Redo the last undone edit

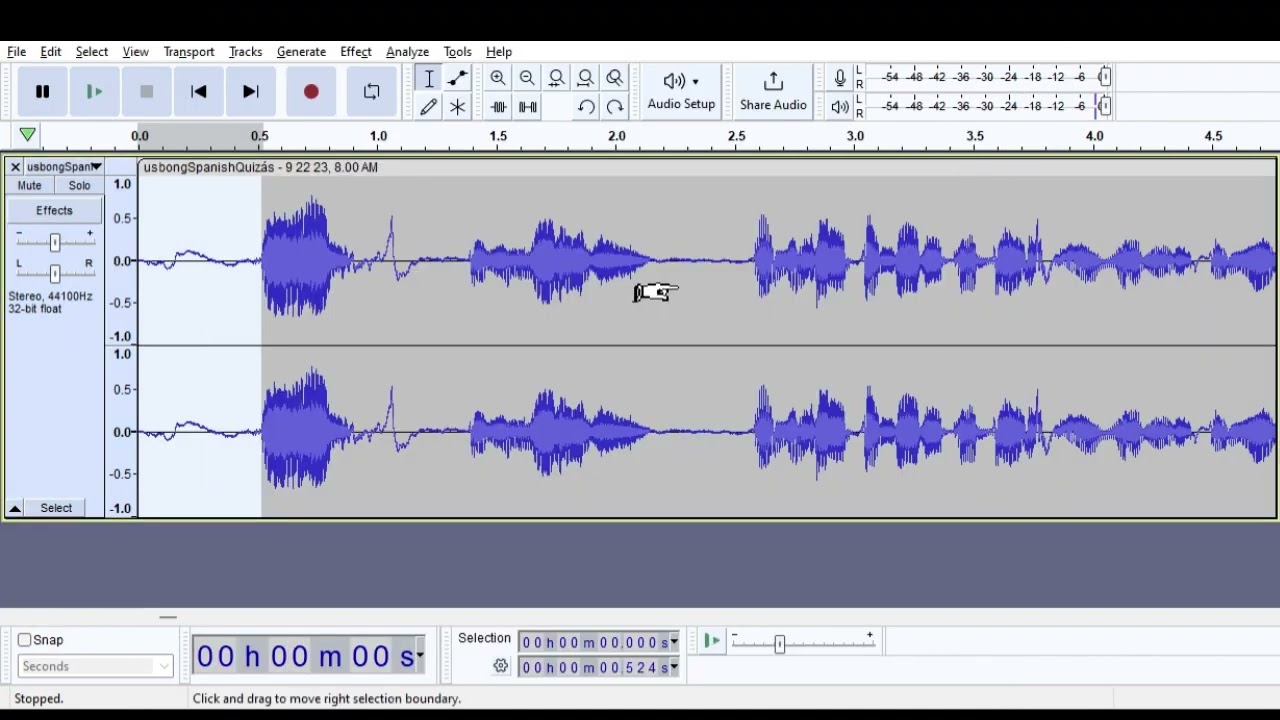click(615, 107)
